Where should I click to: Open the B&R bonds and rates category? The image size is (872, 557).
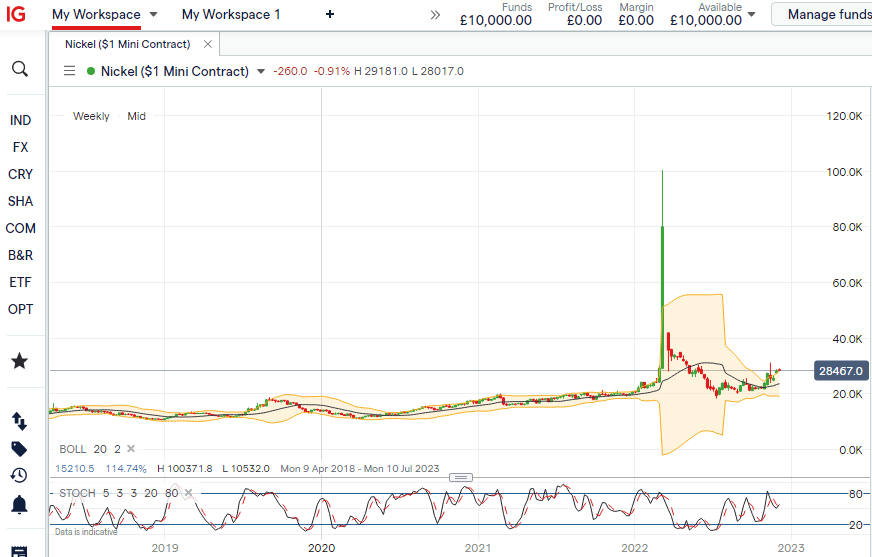click(20, 255)
